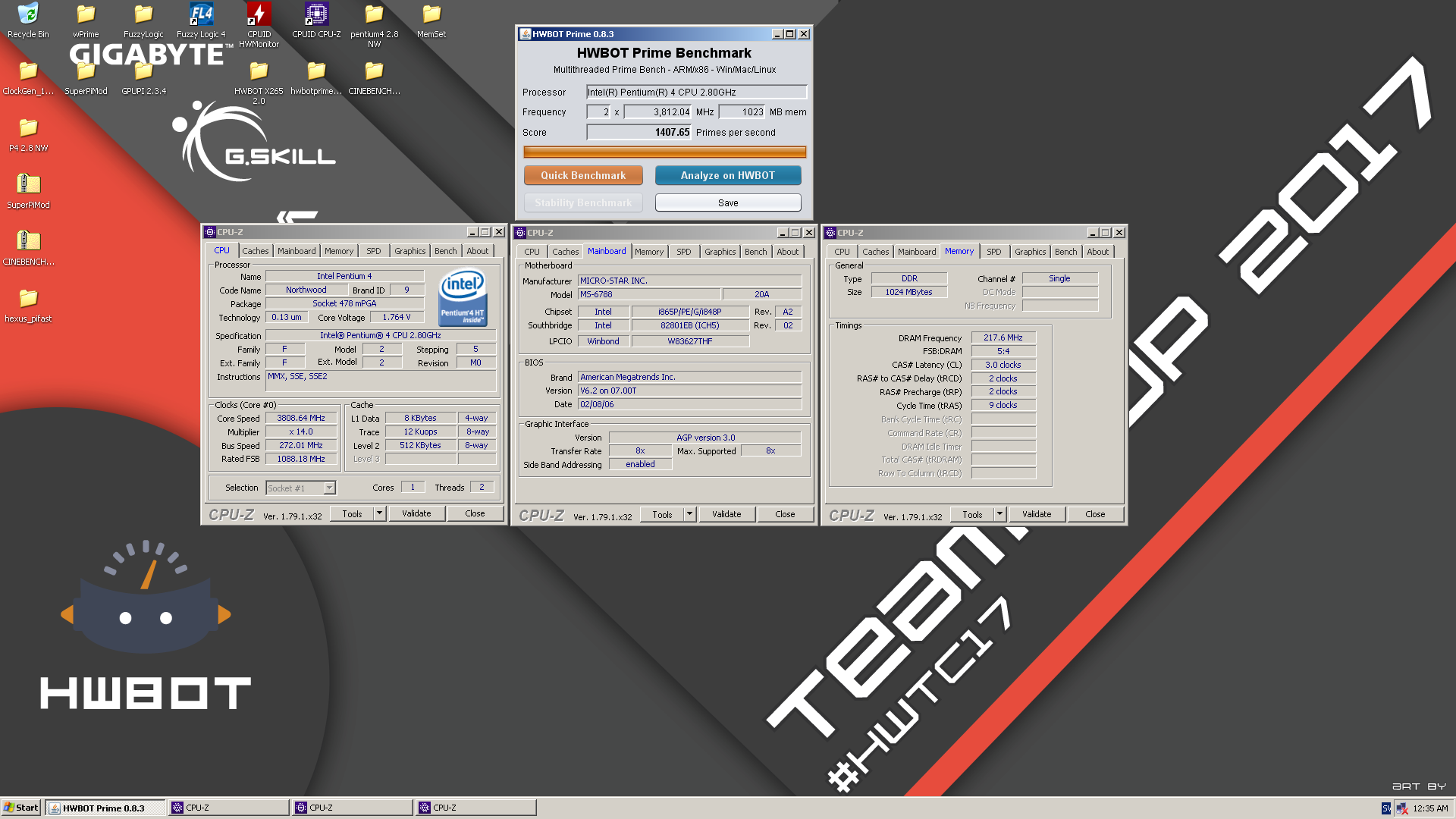This screenshot has height=819, width=1456.
Task: Open the wPrime folder icon
Action: coord(86,20)
